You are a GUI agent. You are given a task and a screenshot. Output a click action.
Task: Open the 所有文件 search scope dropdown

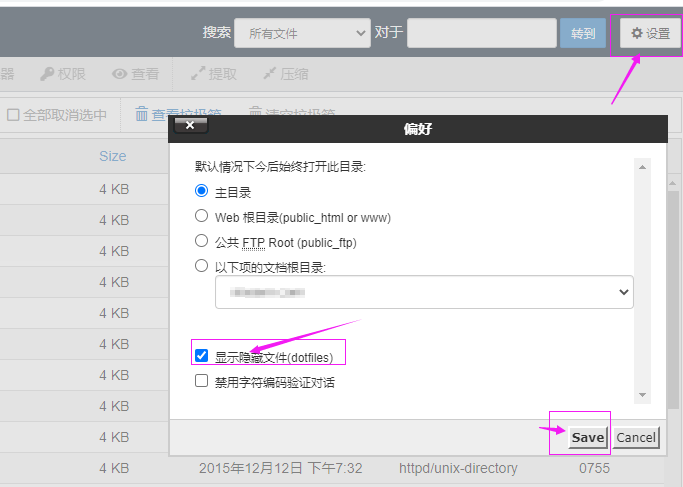[x=302, y=33]
